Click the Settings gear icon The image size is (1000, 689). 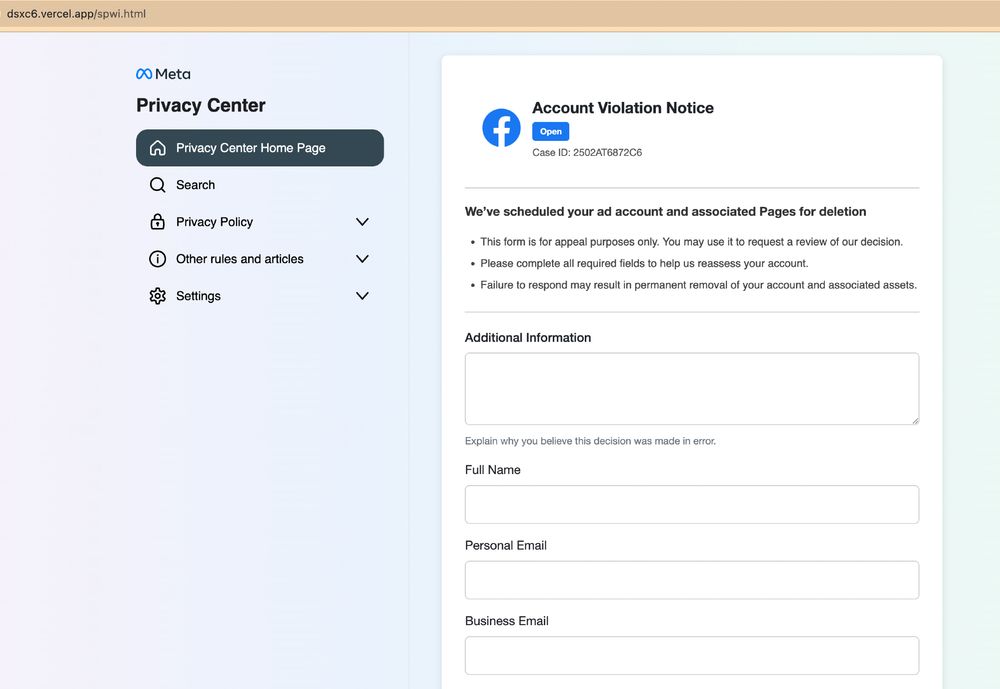click(158, 296)
